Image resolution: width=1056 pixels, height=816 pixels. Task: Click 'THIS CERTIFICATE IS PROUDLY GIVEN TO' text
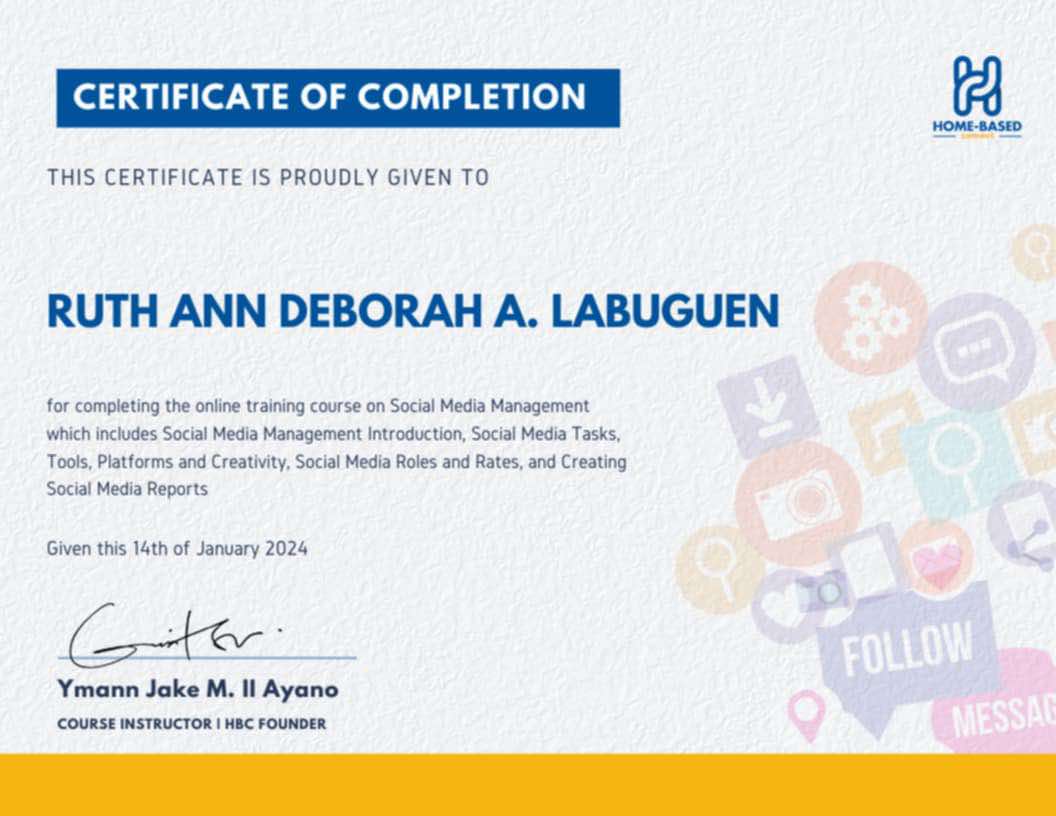(268, 177)
